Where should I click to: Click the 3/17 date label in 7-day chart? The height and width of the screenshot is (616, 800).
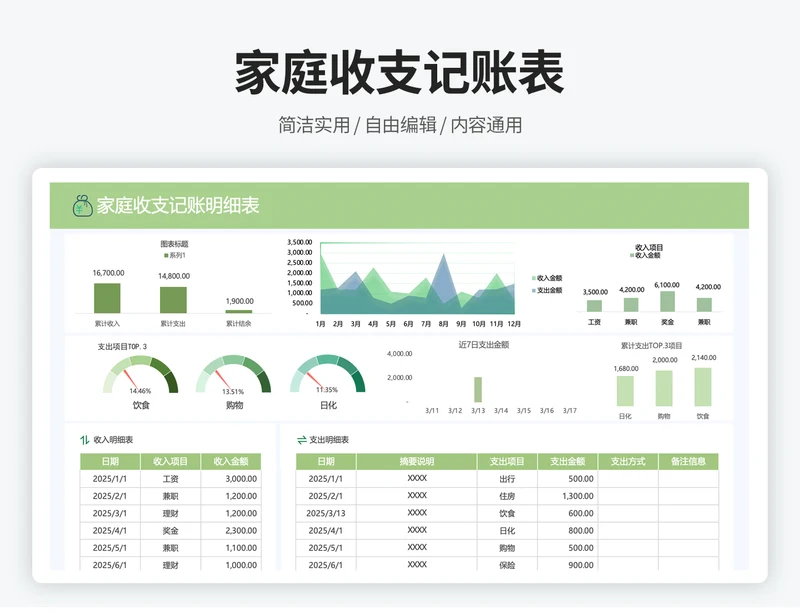569,410
